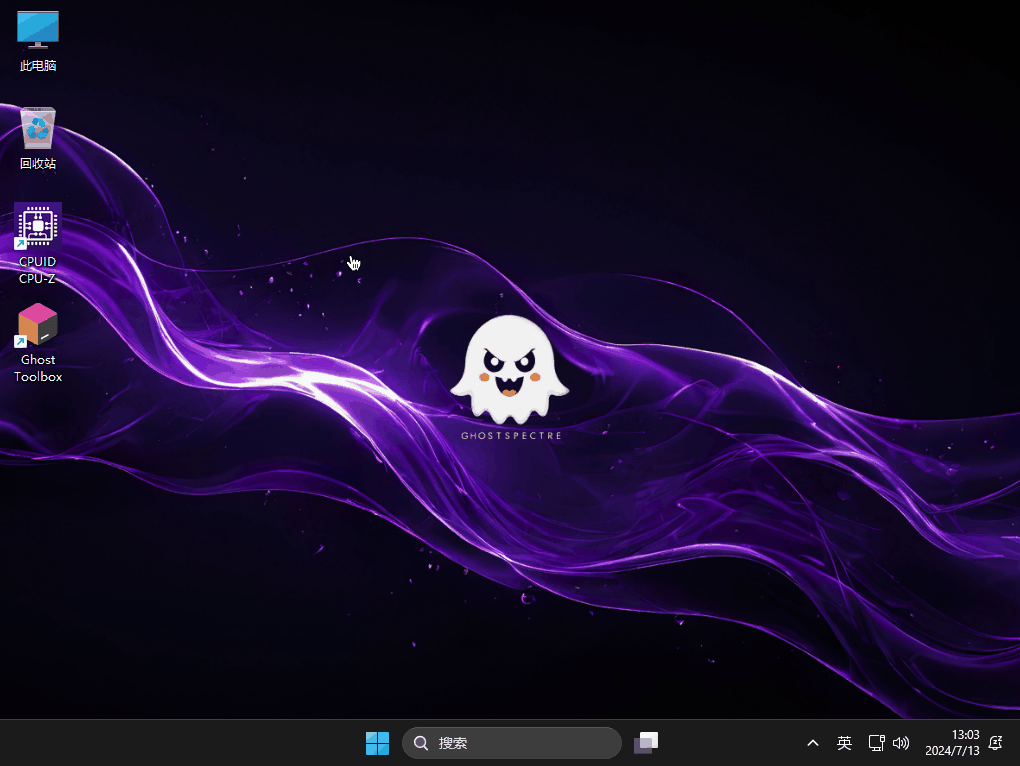Viewport: 1020px width, 766px height.
Task: Open the network status icon
Action: point(876,743)
